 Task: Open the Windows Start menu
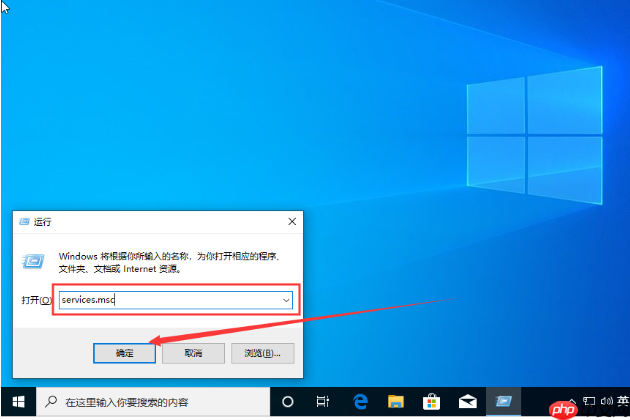coord(18,402)
